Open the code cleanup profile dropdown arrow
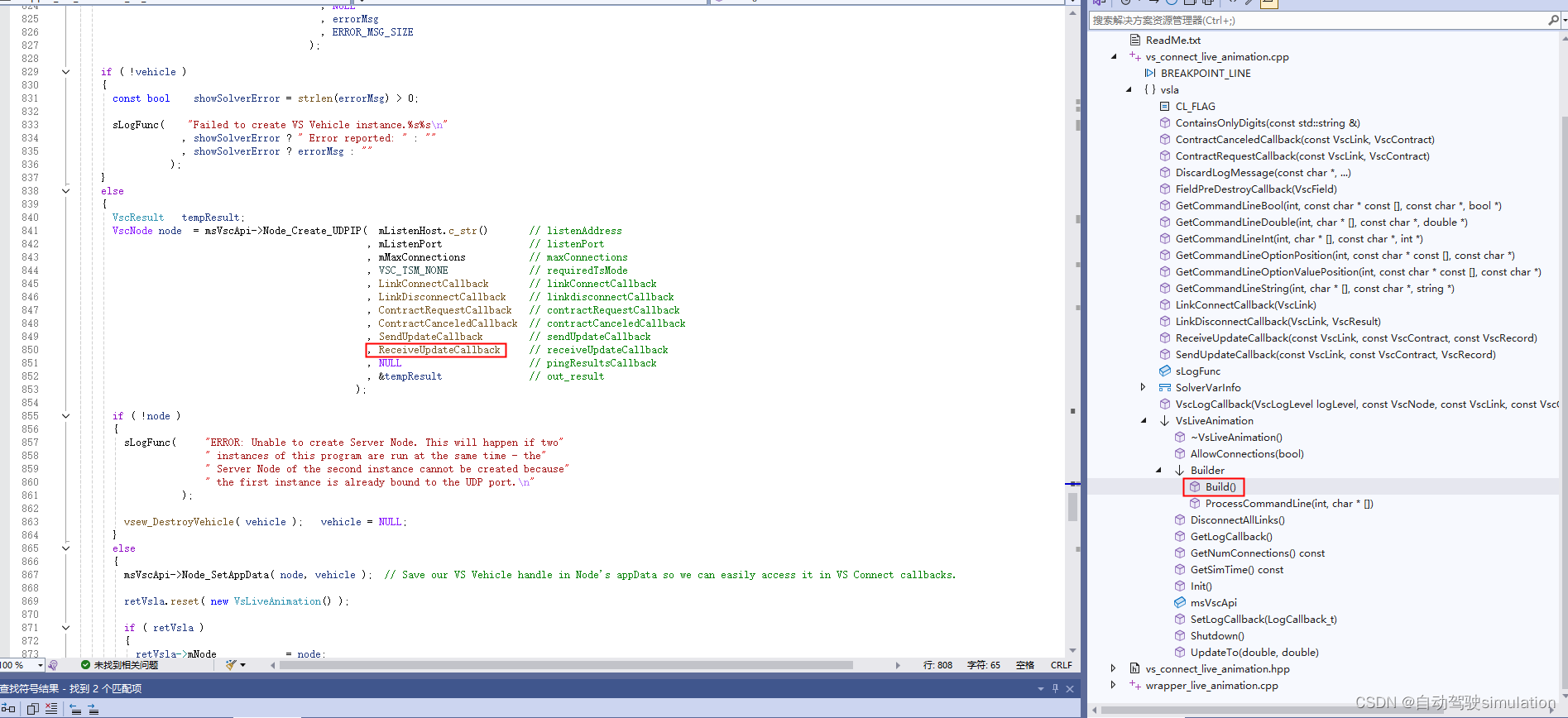 (x=242, y=665)
